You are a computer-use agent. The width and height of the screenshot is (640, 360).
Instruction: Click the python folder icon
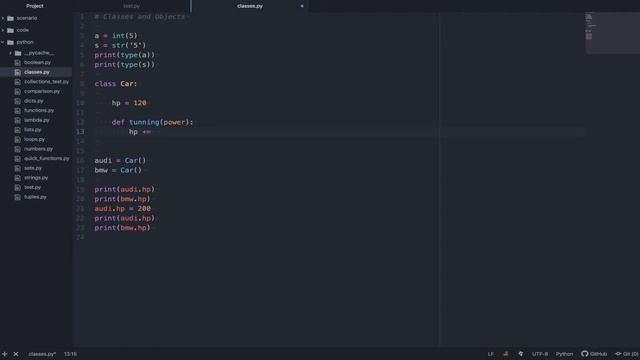(11, 42)
